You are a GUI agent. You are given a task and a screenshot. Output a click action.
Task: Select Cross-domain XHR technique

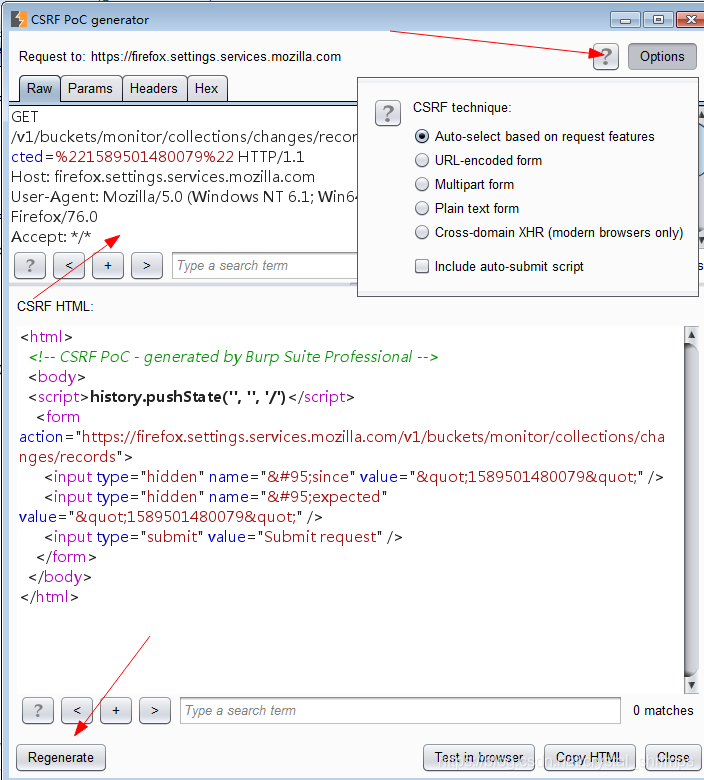549,232
